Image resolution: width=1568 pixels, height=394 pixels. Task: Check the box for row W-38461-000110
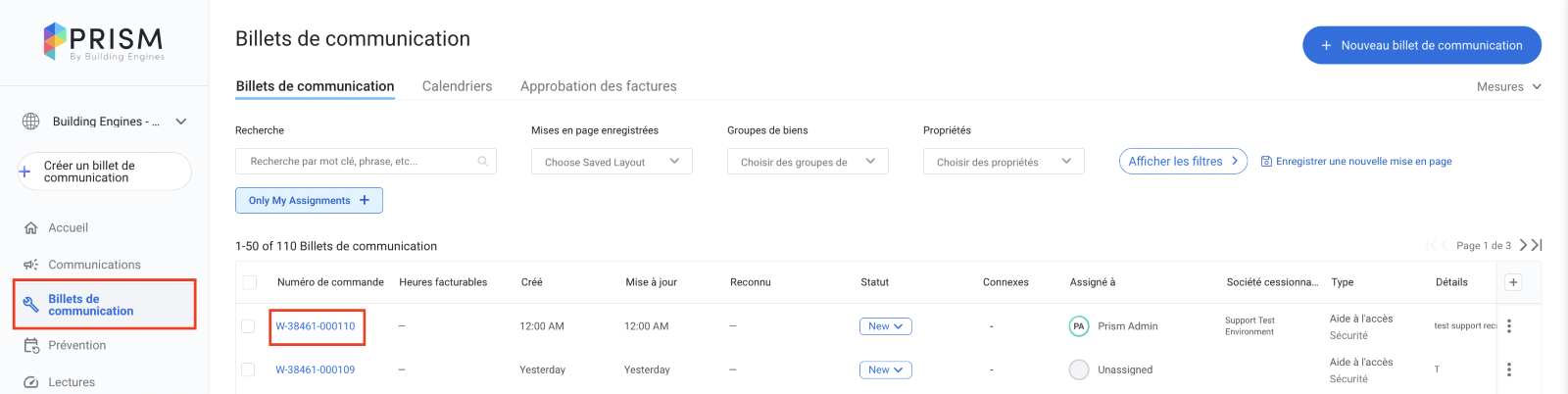click(x=248, y=326)
